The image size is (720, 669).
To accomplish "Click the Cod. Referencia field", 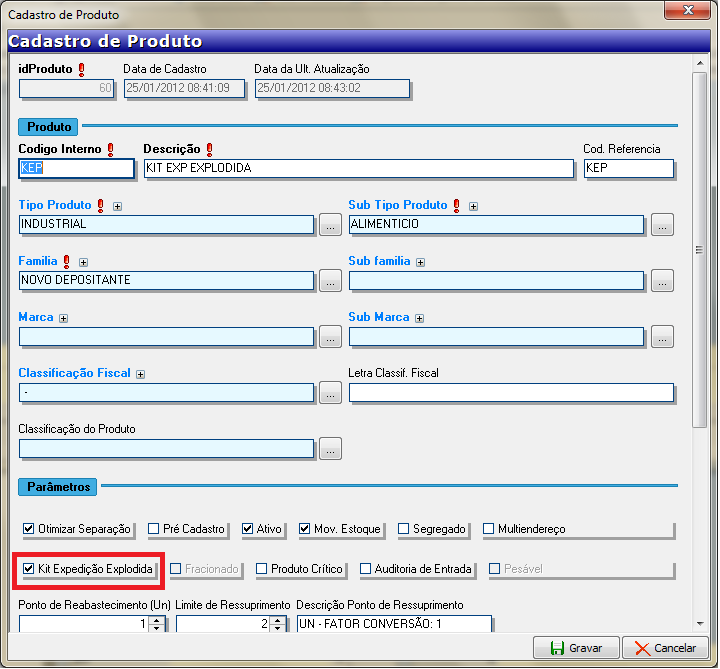I will point(629,169).
